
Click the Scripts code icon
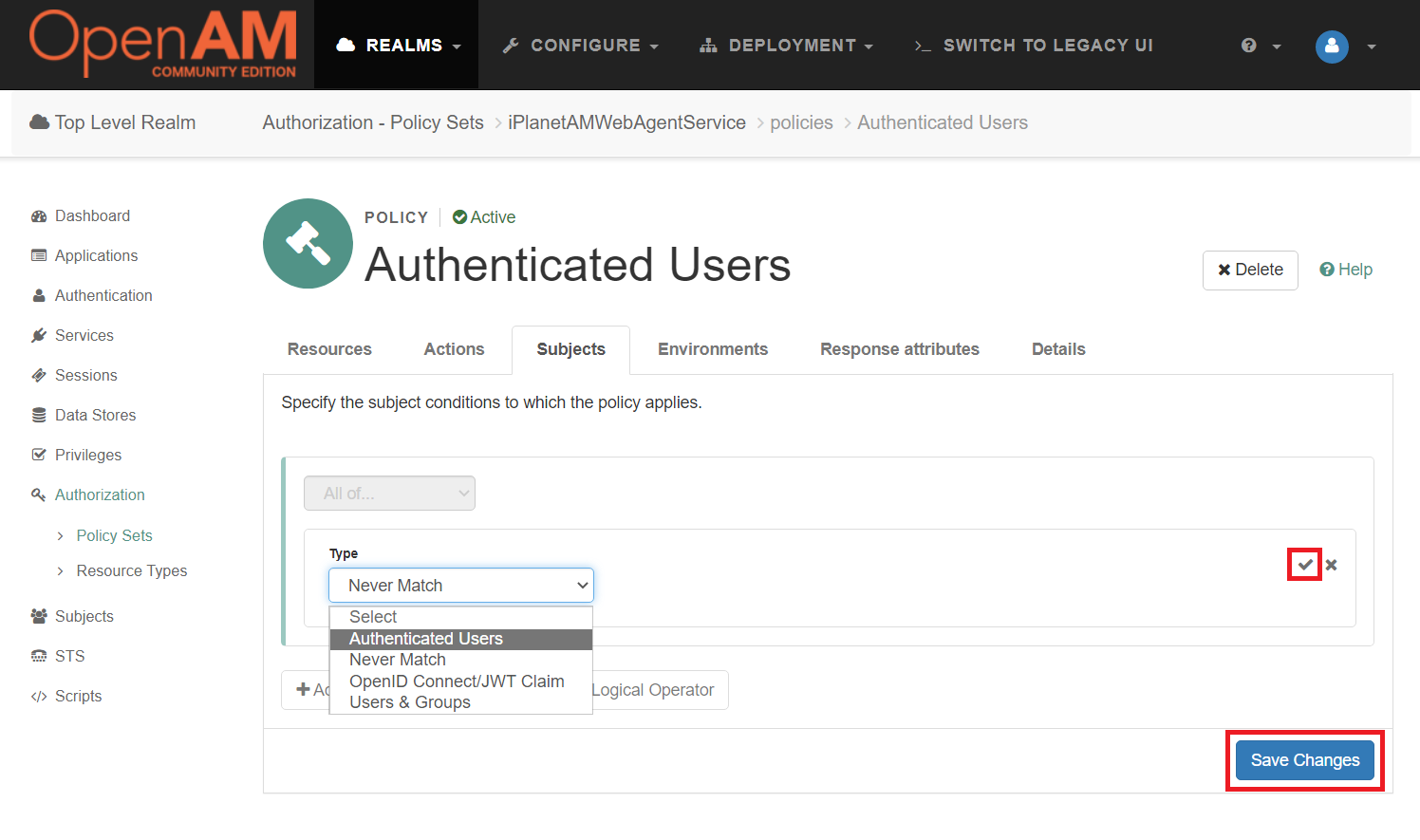coord(39,697)
